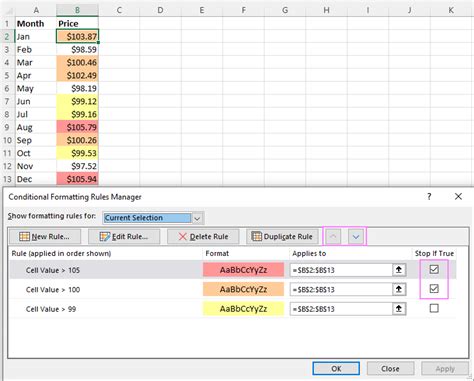The image size is (474, 381).
Task: Select cell with $99.53
Action: coord(77,153)
